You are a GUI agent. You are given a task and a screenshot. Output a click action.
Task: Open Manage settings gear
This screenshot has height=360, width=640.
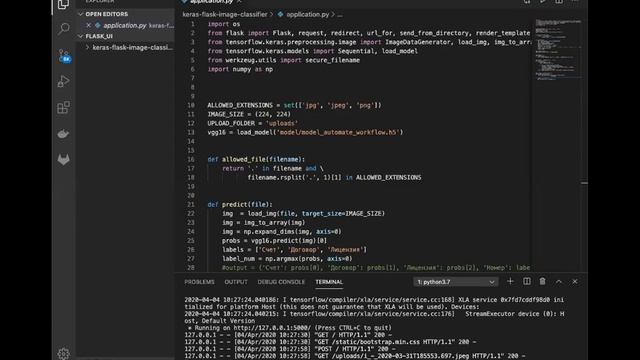(x=63, y=353)
